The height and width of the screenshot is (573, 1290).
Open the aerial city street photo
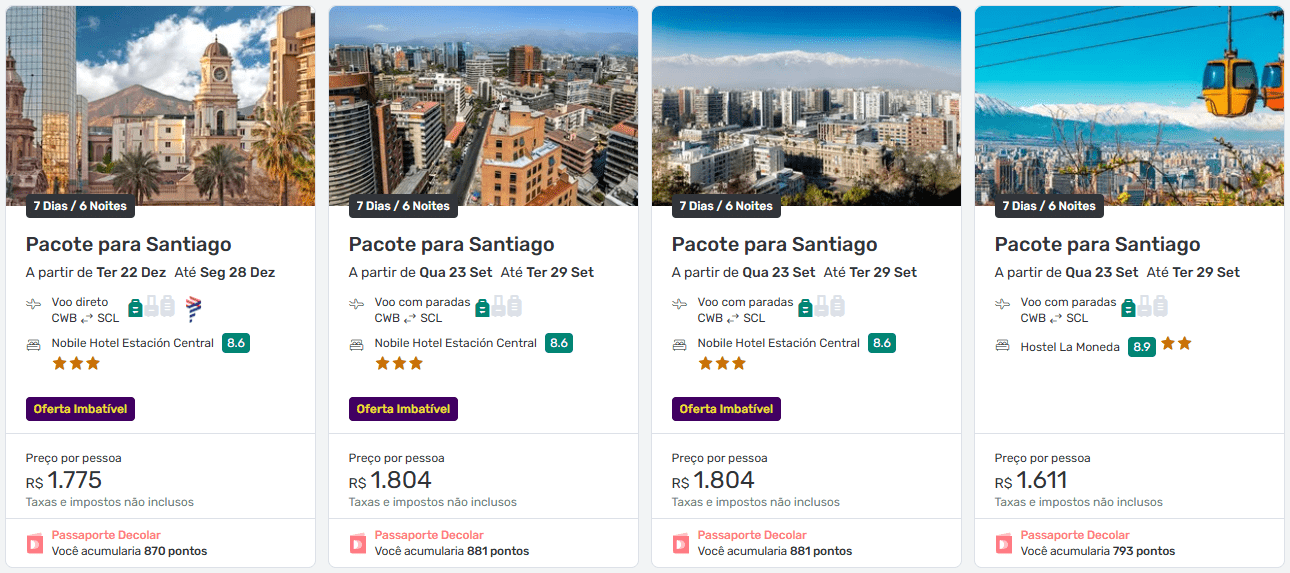click(x=483, y=100)
